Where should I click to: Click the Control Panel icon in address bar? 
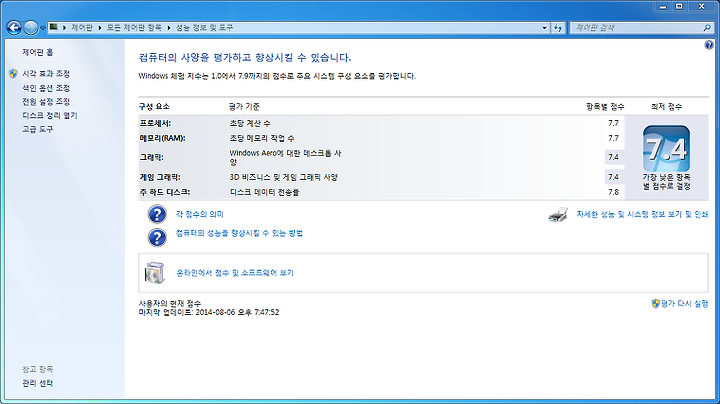pos(54,27)
